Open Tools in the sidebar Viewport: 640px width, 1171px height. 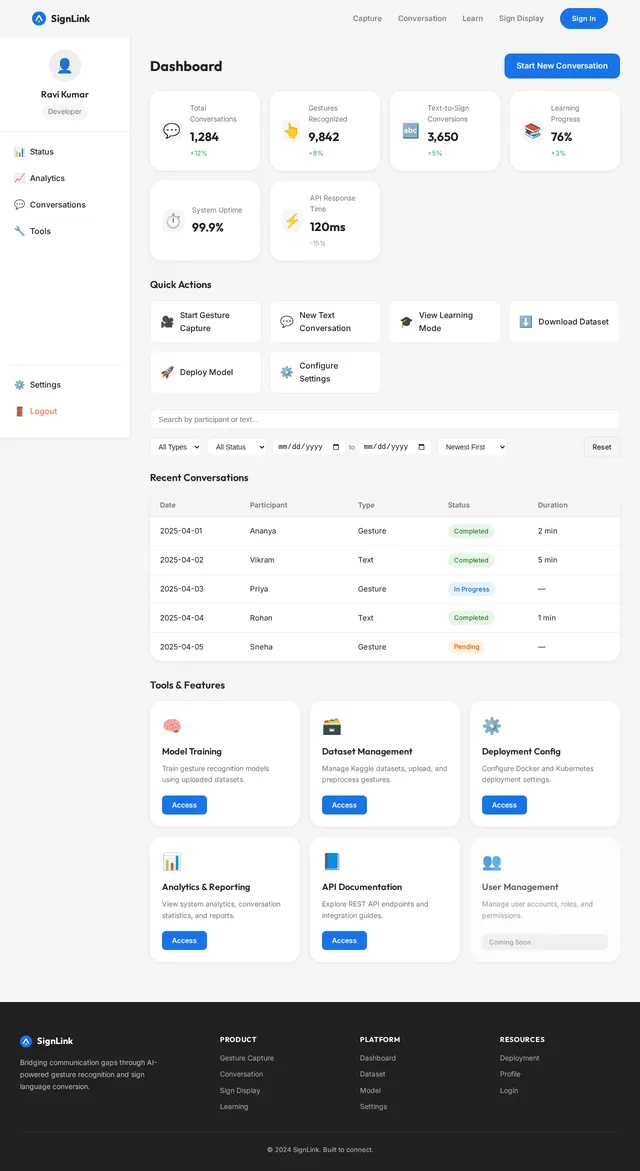pos(65,232)
